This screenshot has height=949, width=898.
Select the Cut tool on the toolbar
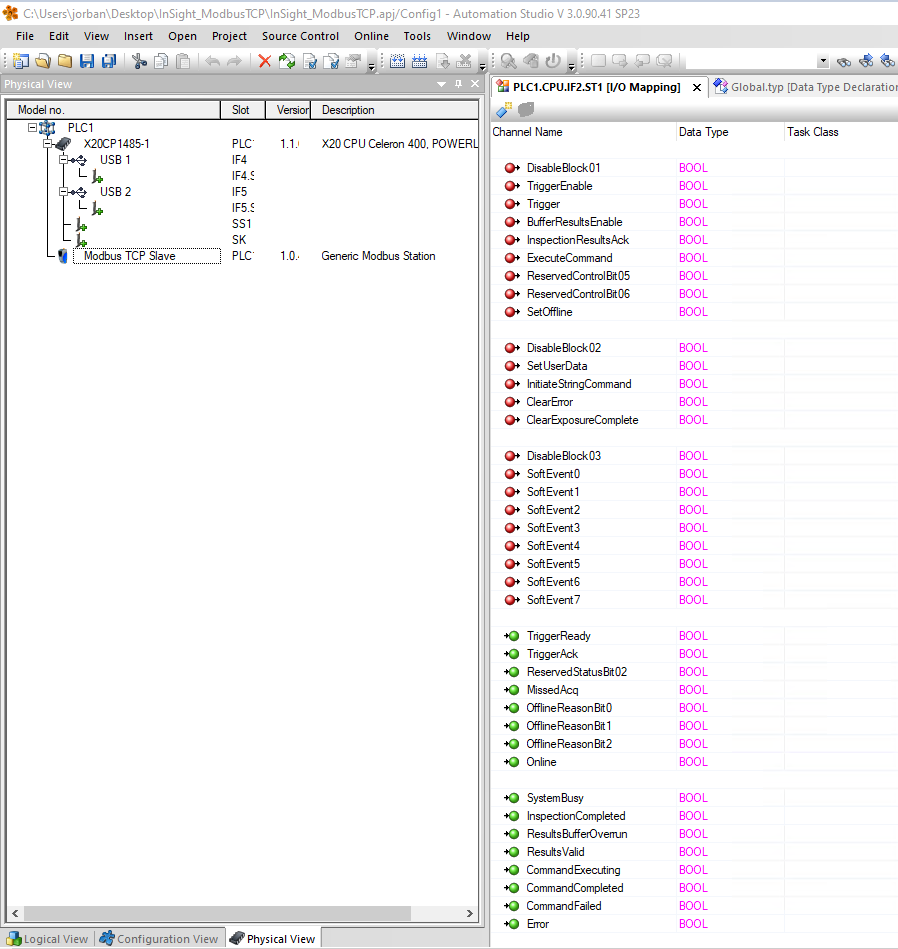(x=139, y=61)
